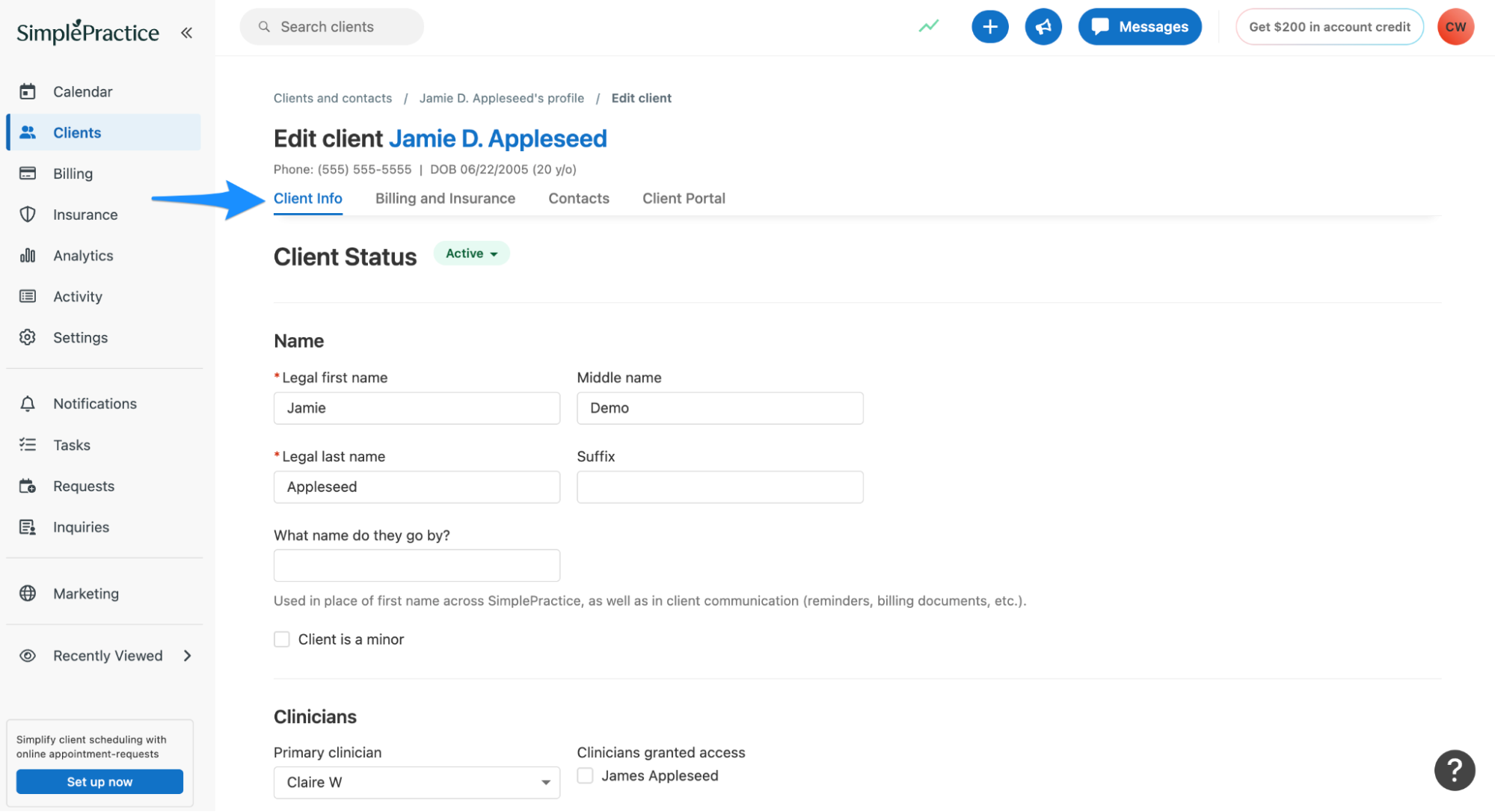This screenshot has height=812, width=1495.
Task: Click the What name do they go by field
Action: [417, 565]
